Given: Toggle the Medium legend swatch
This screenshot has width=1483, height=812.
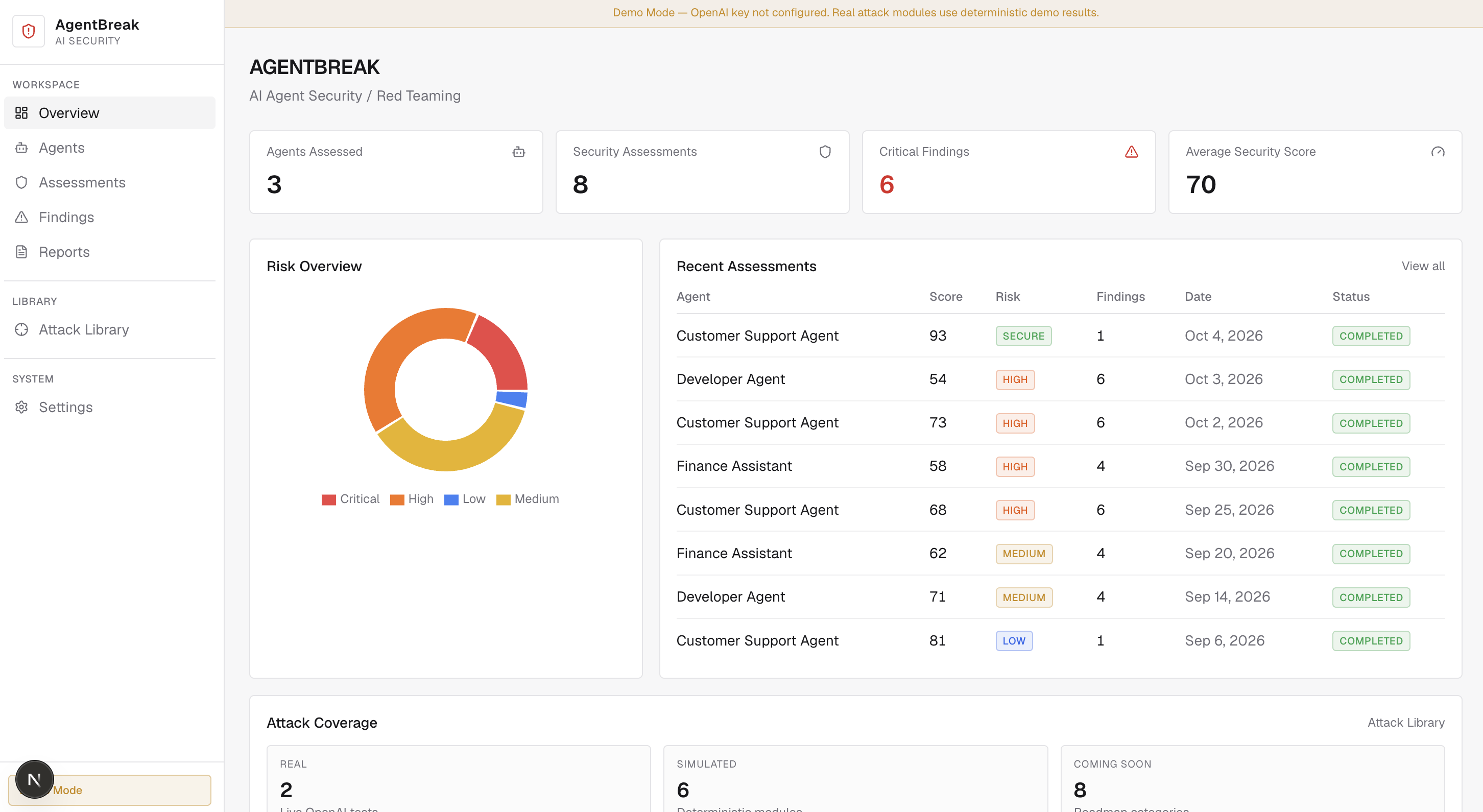Looking at the screenshot, I should [x=503, y=499].
